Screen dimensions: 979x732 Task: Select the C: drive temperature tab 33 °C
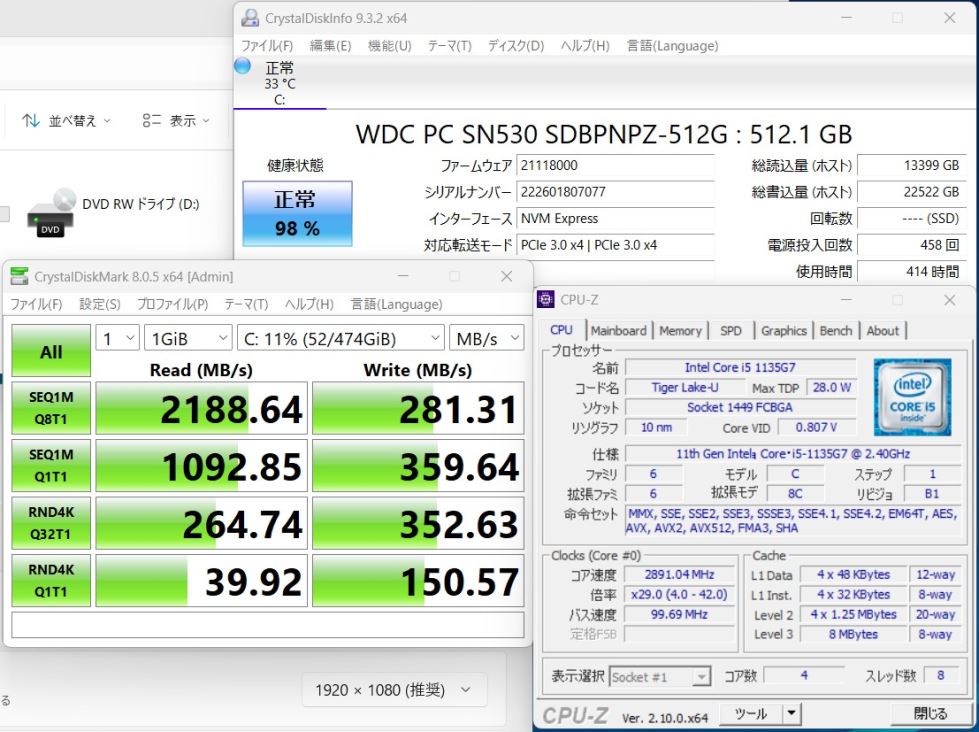coord(280,84)
